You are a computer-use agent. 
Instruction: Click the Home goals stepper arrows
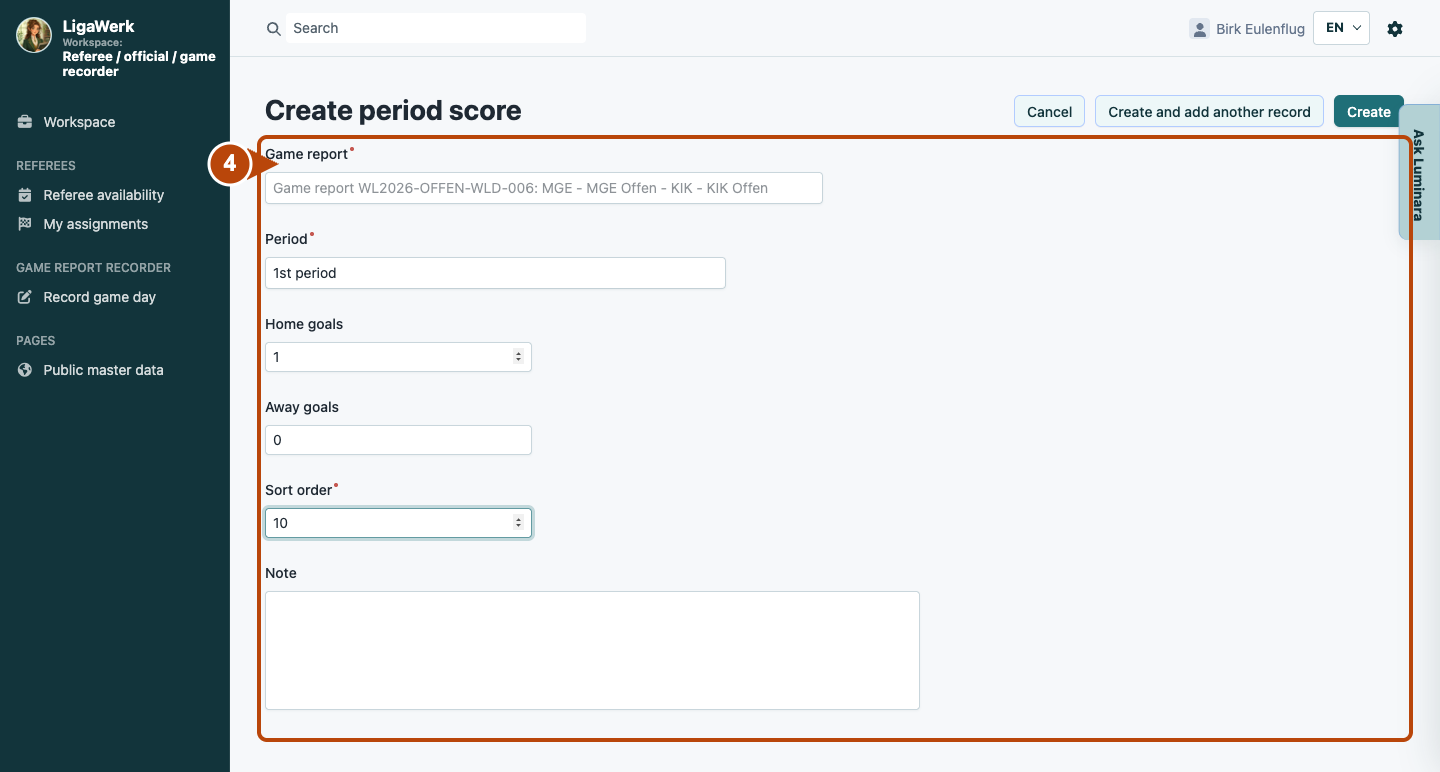point(518,357)
